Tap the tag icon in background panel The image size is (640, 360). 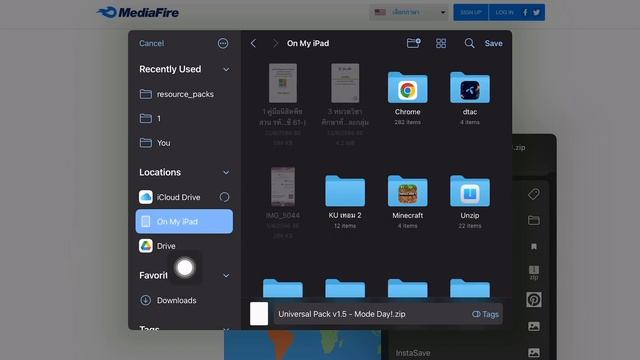(533, 194)
